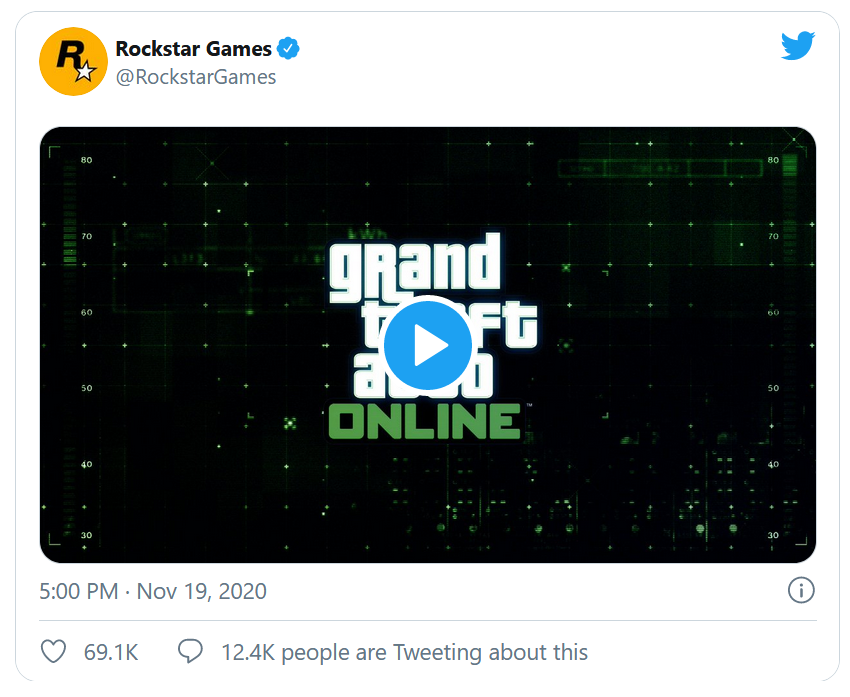Open the @RockstarGames handle link

click(x=196, y=77)
